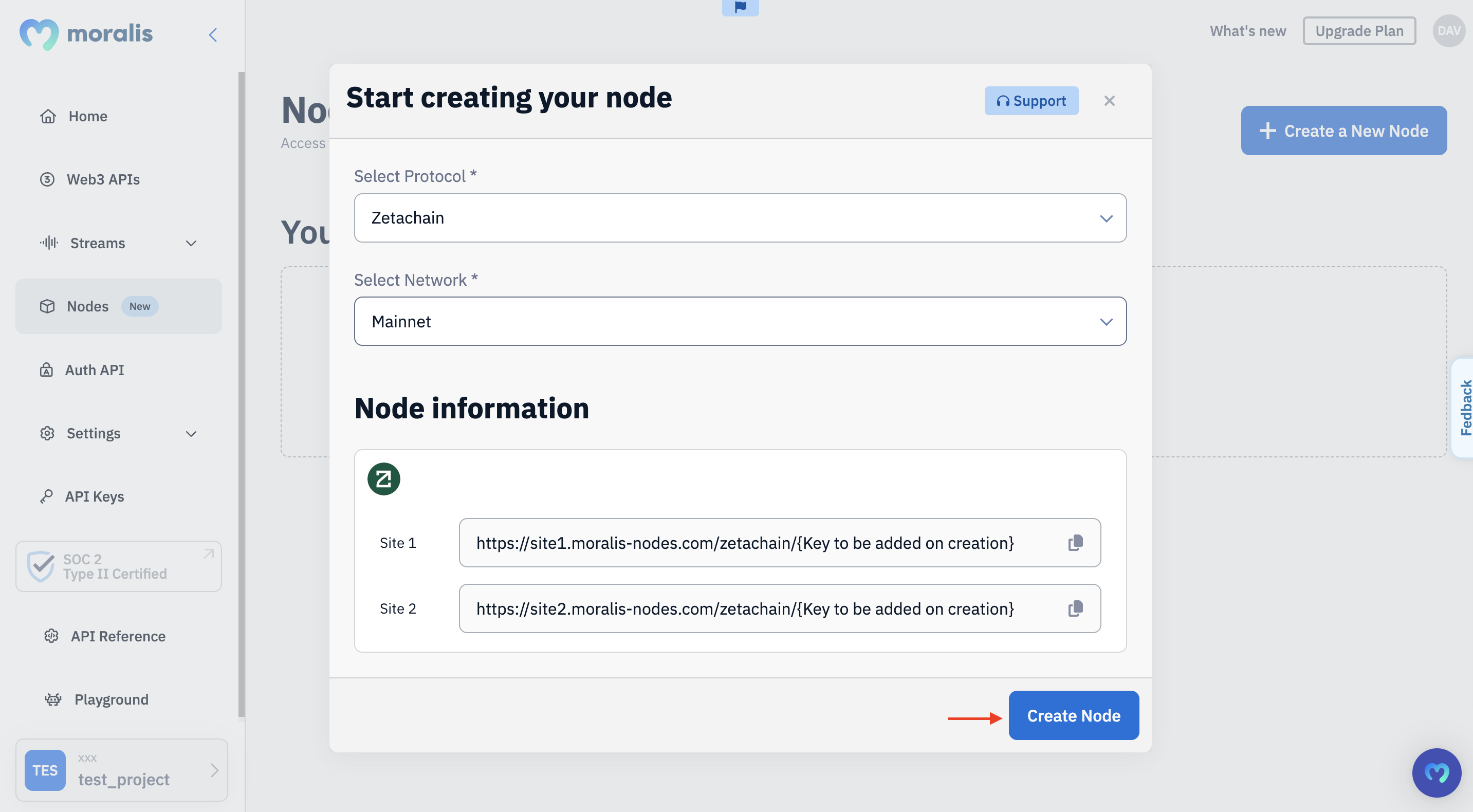The image size is (1473, 812).
Task: Click the API Keys sidebar icon
Action: 47,497
